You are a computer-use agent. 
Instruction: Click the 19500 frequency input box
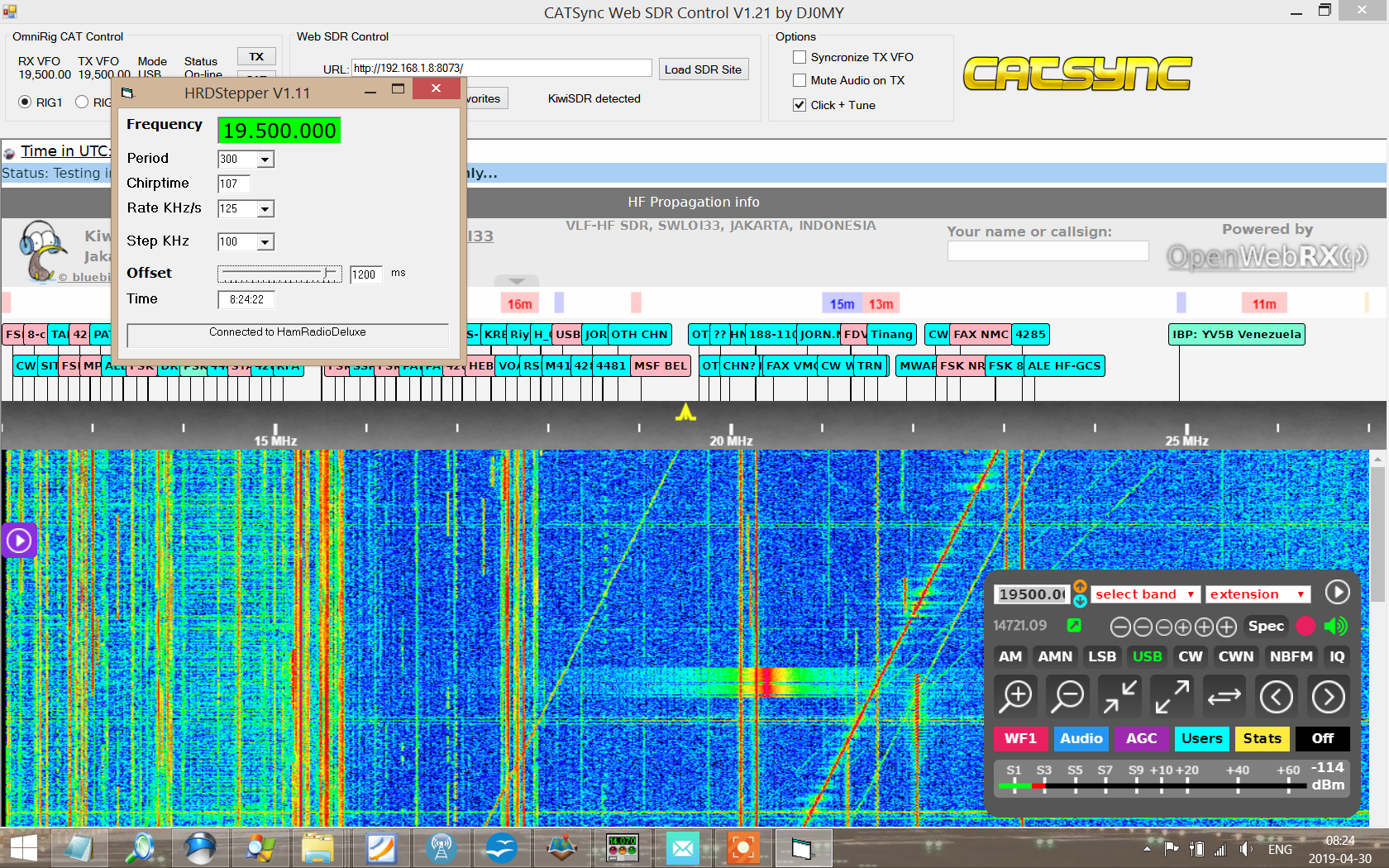pyautogui.click(x=1032, y=594)
